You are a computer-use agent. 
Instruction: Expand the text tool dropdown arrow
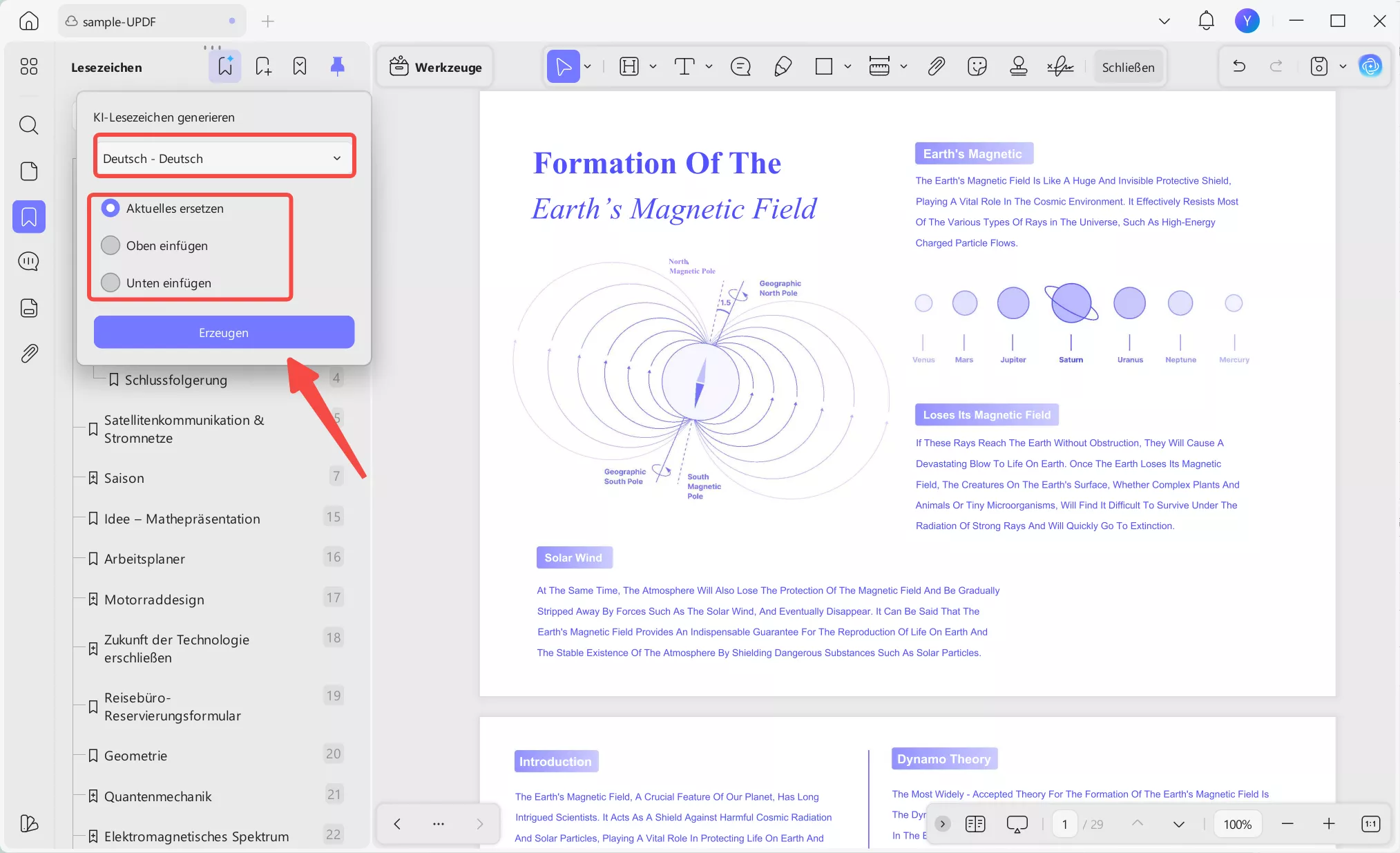point(709,67)
